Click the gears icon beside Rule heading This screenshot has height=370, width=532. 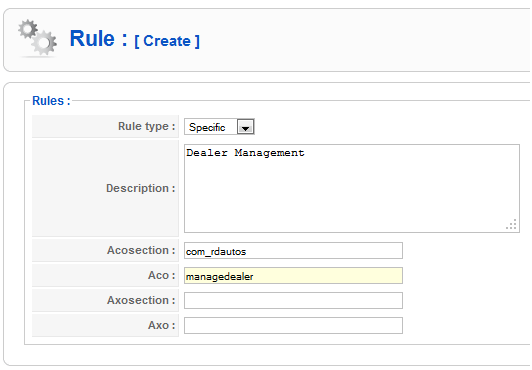click(37, 38)
